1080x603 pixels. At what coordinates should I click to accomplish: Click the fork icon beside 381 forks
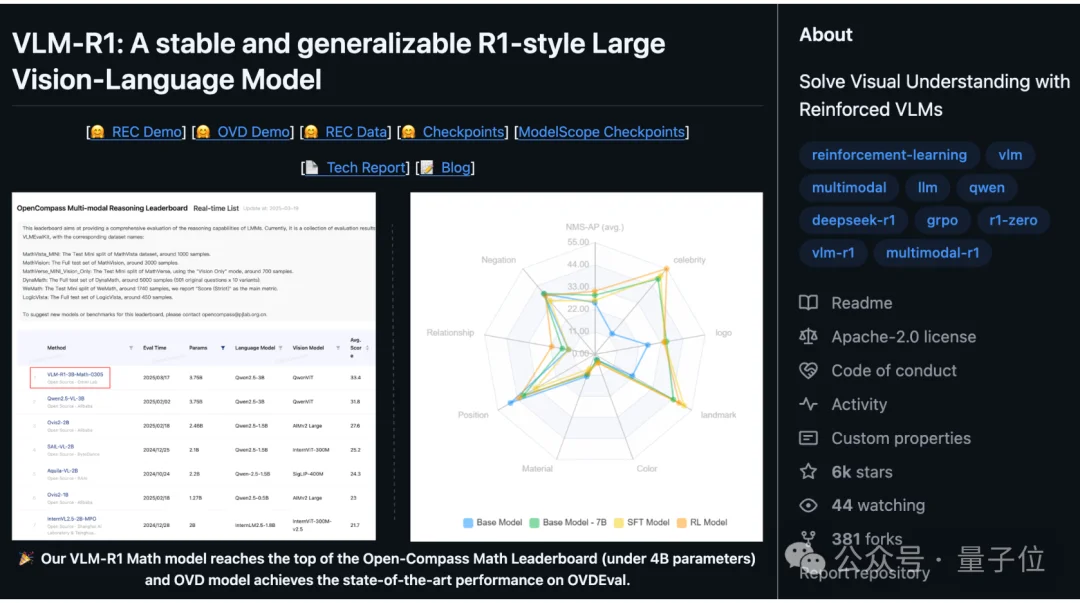(808, 538)
